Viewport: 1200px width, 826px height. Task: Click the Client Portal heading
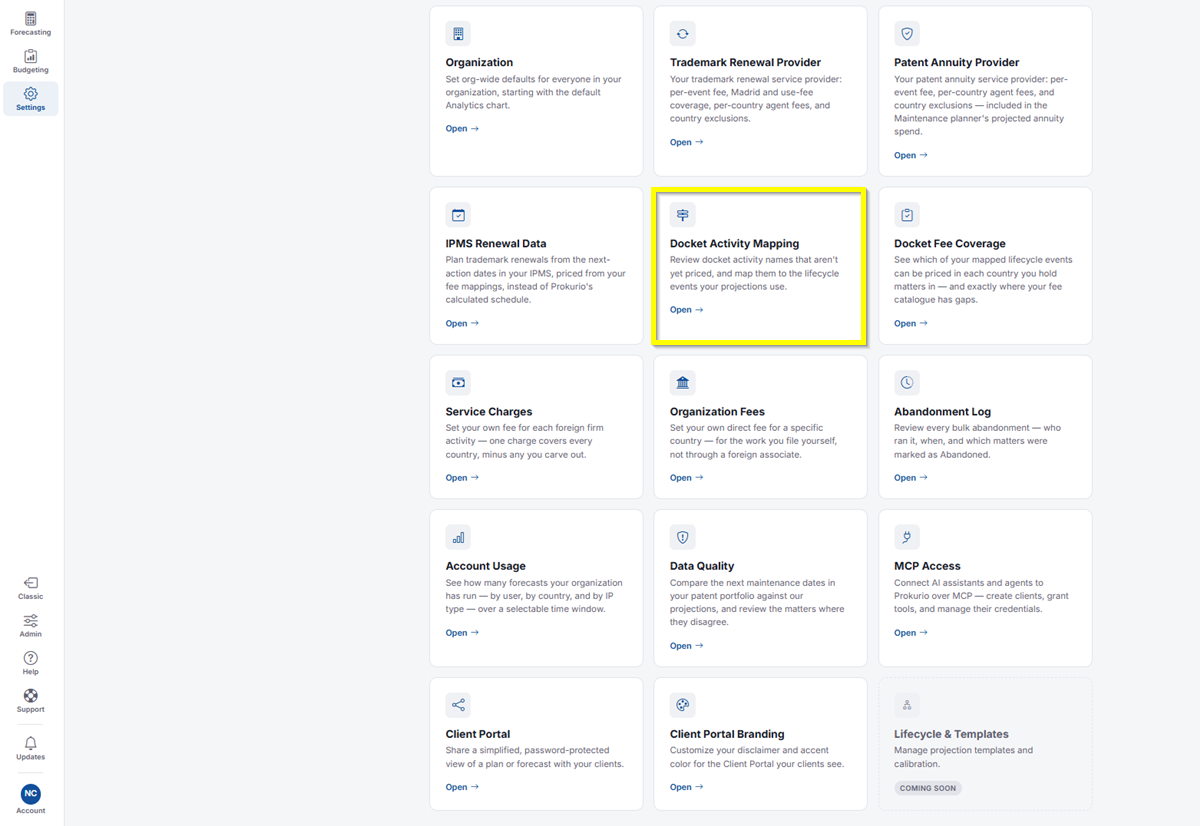(x=480, y=734)
